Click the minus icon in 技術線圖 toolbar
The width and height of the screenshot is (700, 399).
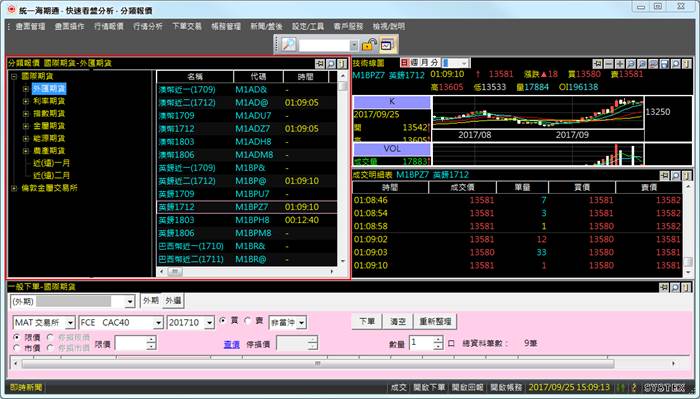(x=608, y=64)
